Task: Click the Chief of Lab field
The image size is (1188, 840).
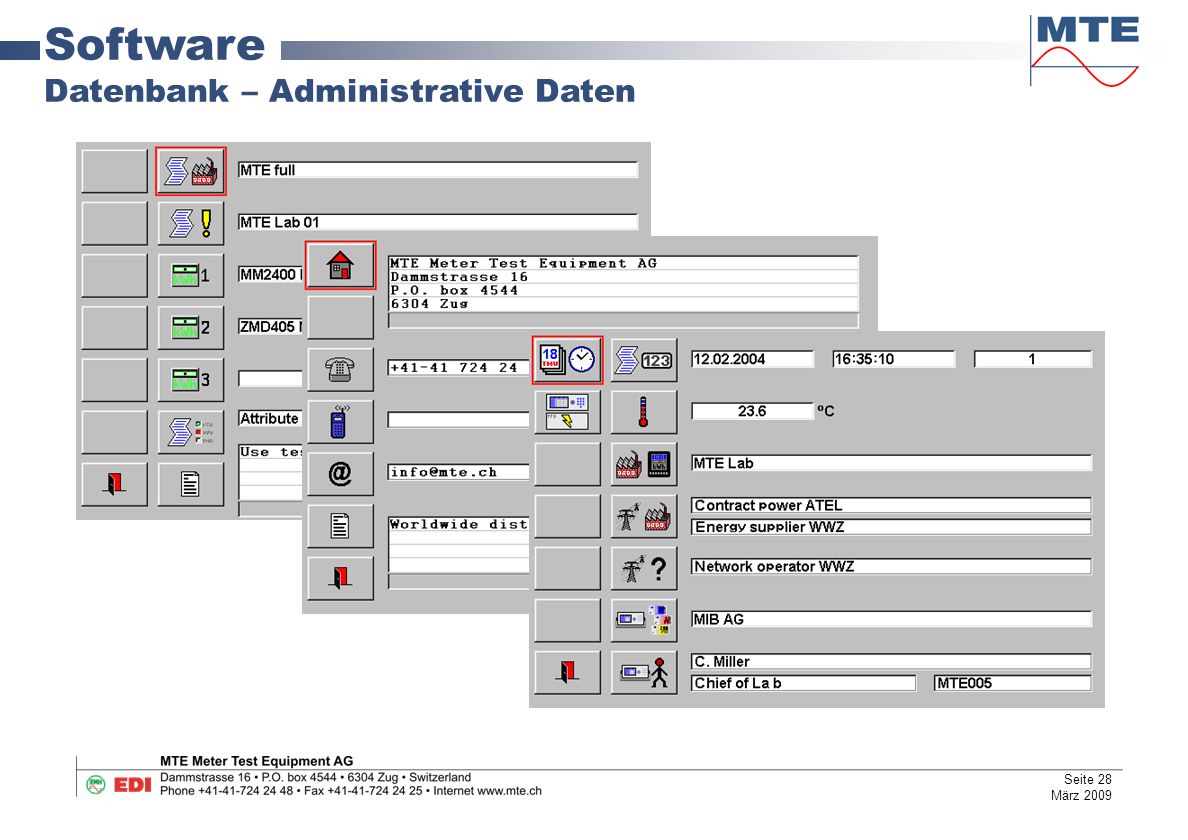Action: click(x=804, y=683)
